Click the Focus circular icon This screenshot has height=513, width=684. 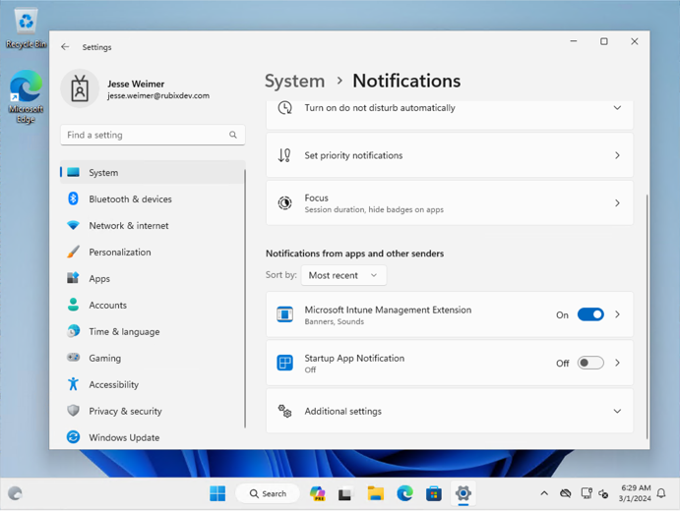(x=286, y=204)
